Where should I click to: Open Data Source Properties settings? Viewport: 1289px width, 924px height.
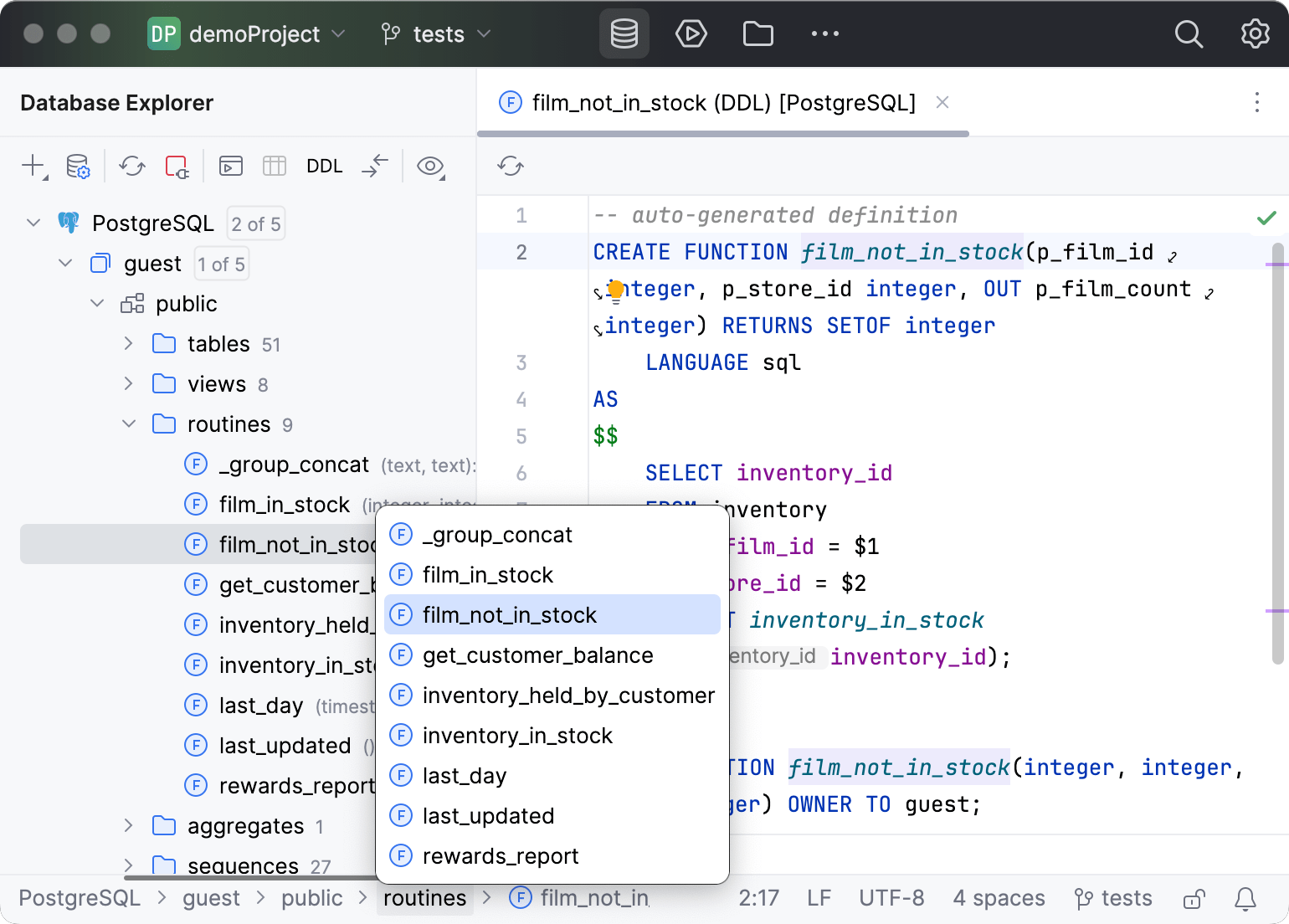coord(78,166)
